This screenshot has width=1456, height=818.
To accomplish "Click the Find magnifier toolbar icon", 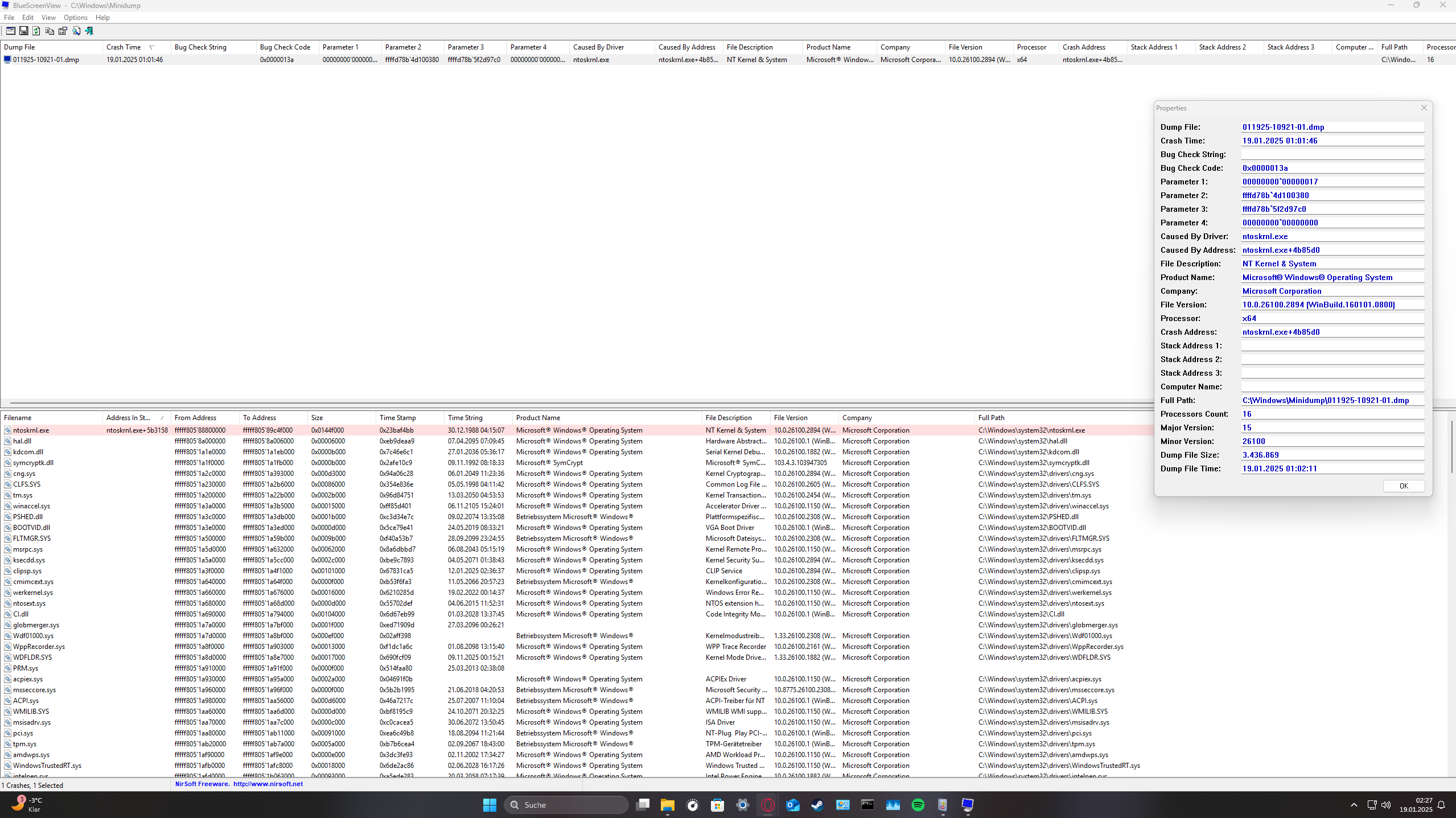I will [x=76, y=31].
